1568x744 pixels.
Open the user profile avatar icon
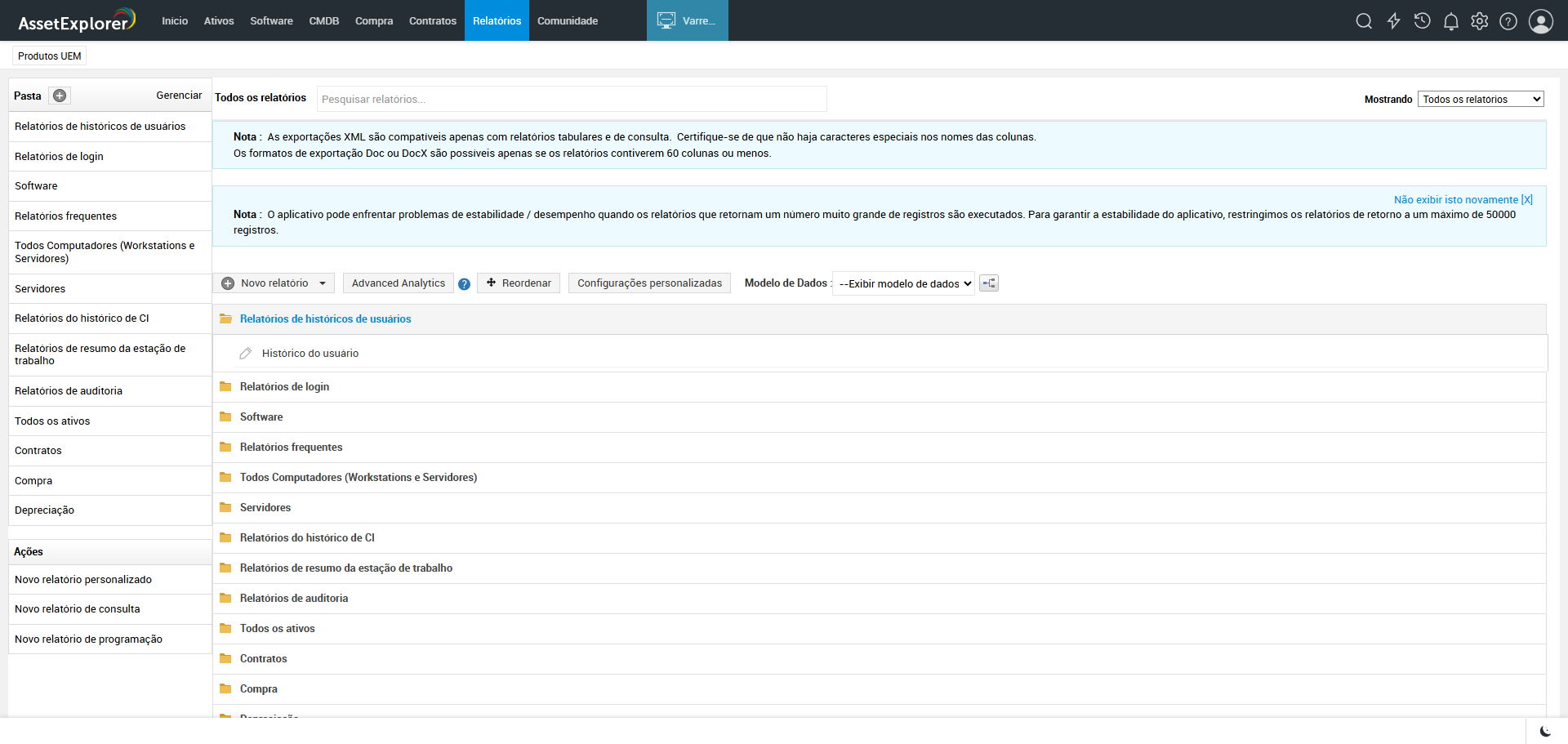pos(1540,21)
